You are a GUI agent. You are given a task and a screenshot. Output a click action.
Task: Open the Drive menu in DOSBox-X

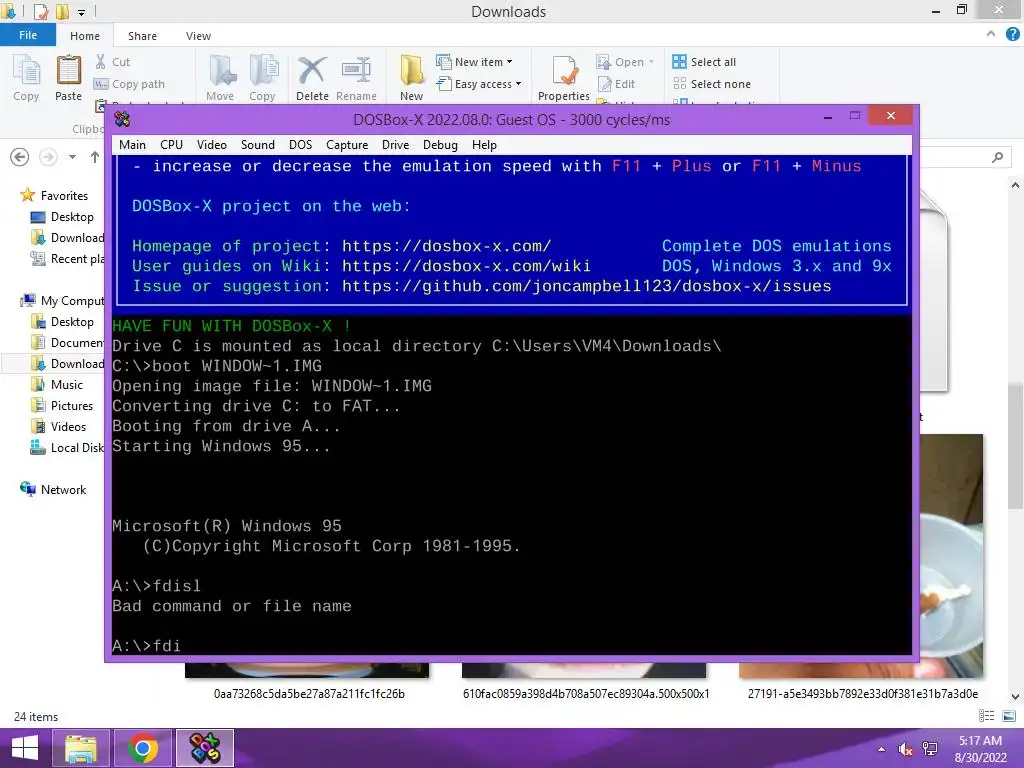(395, 145)
